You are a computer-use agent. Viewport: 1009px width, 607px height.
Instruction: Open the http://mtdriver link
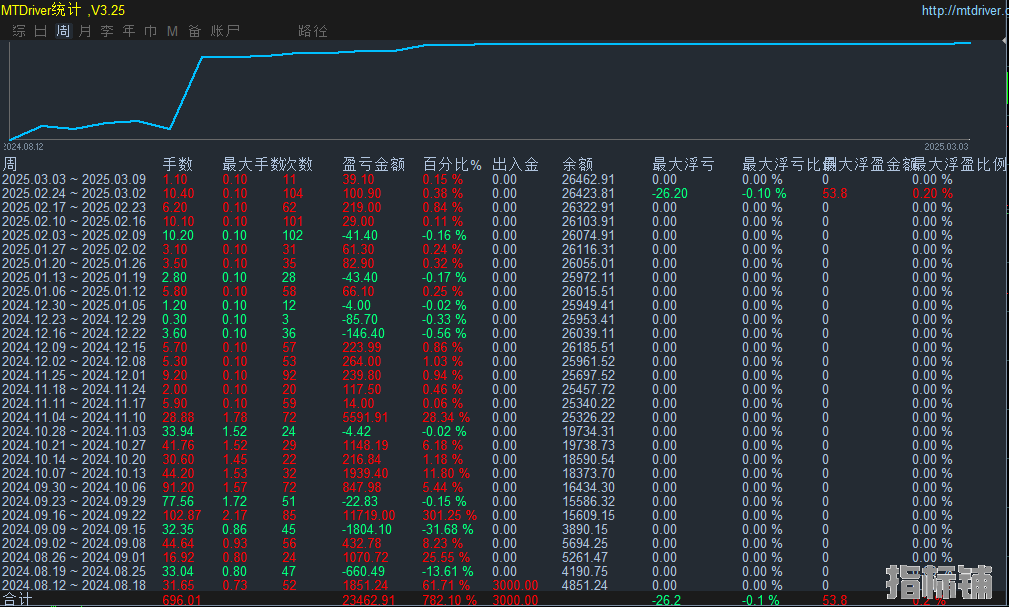[965, 10]
